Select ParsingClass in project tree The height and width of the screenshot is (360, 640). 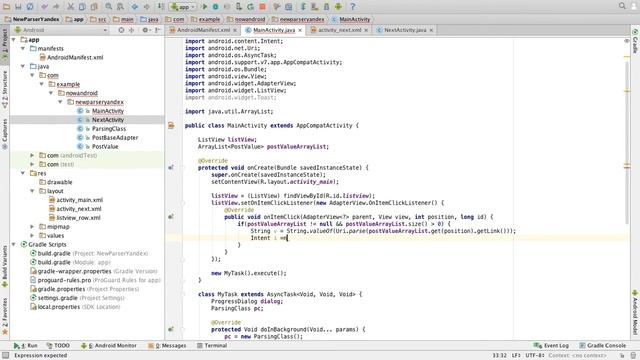point(109,129)
